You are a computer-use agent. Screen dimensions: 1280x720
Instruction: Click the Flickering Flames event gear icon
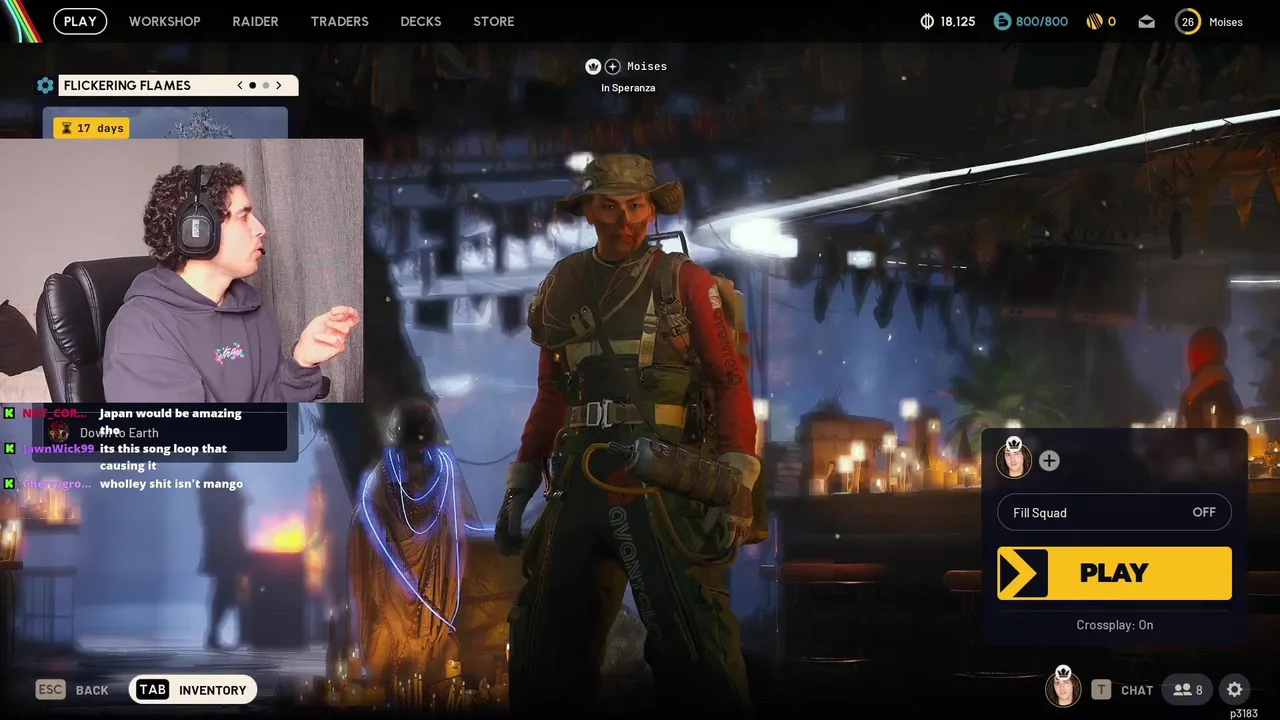[x=45, y=85]
